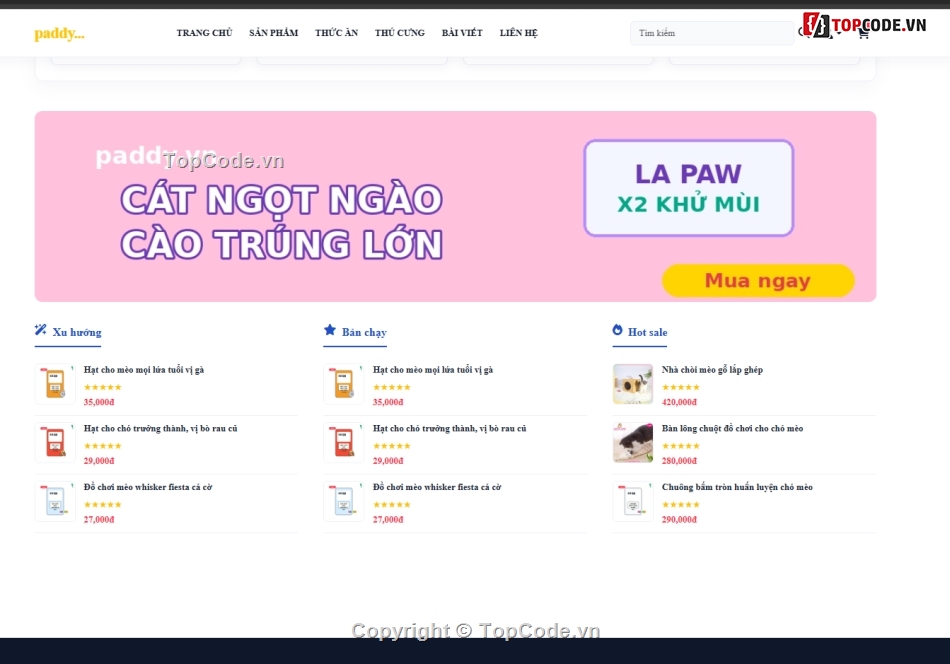Screen dimensions: 950x664
Task: Open the Cát Ngọt Ngào pink banner
Action: 455,206
